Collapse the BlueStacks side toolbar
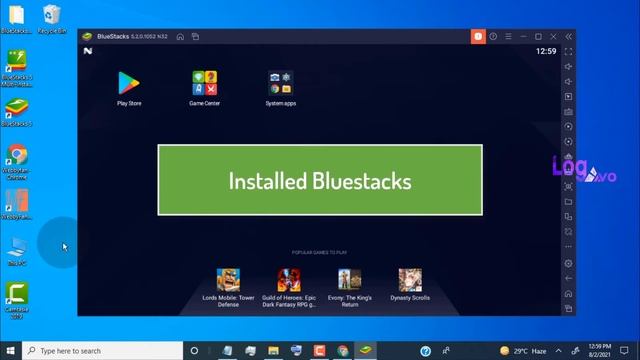Screen dimensions: 640x360 [569, 36]
